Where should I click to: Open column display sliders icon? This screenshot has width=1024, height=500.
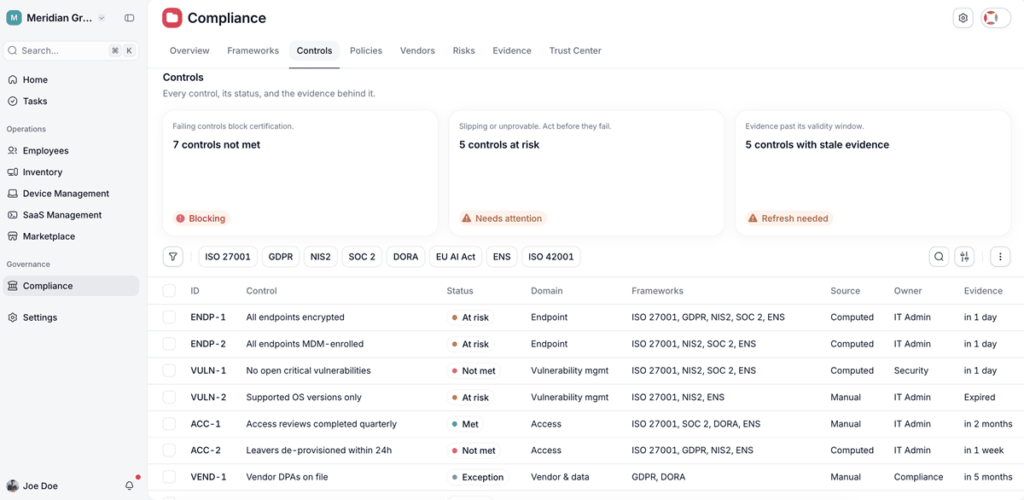click(964, 257)
